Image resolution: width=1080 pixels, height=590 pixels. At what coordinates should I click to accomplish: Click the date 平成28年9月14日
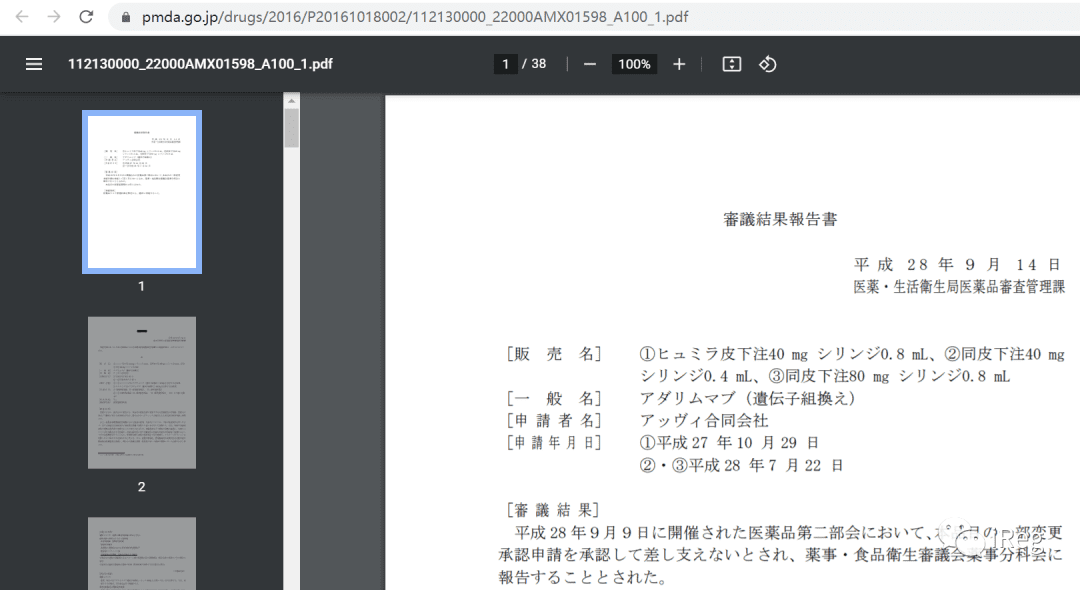957,264
